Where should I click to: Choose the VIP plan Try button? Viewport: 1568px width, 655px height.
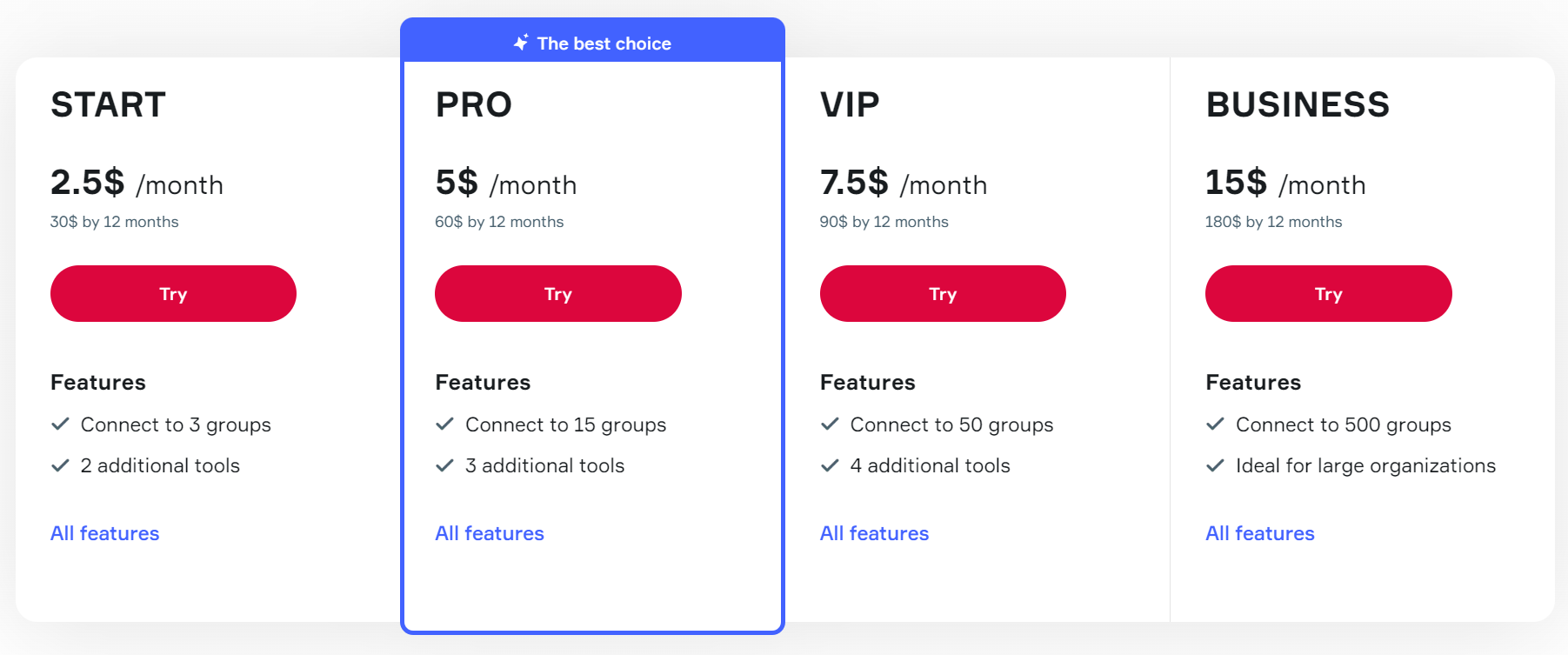[943, 294]
